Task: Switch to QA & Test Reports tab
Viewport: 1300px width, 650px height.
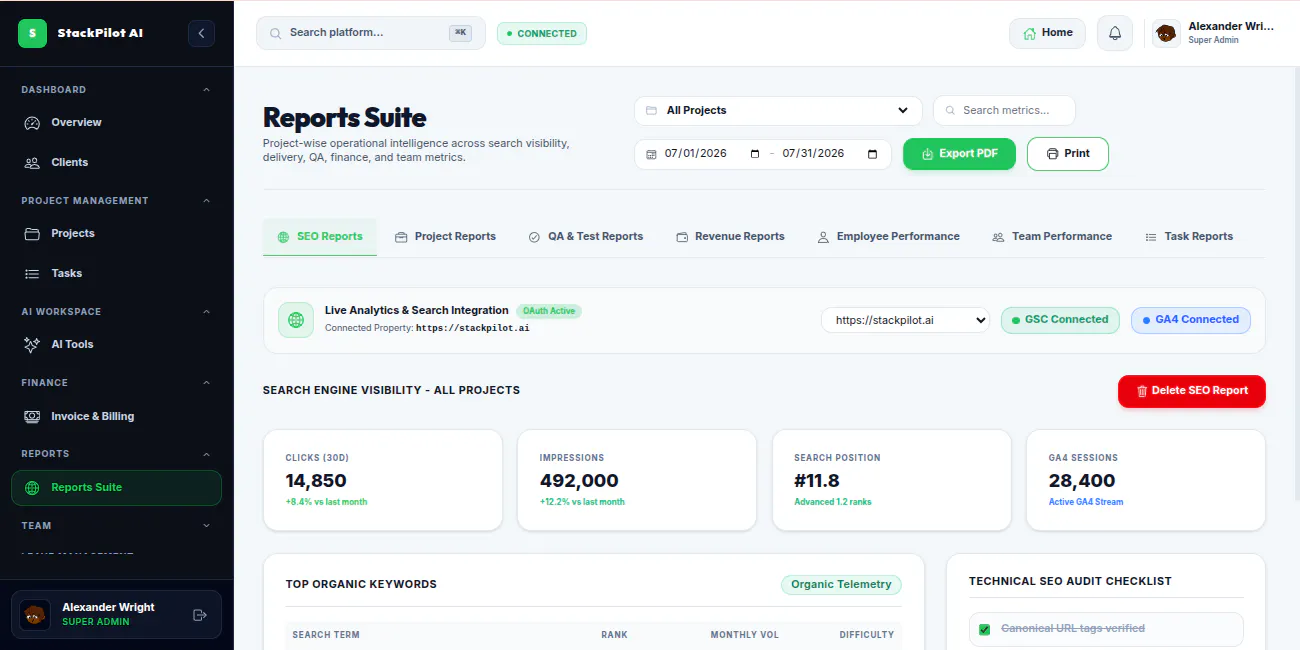Action: click(x=585, y=237)
